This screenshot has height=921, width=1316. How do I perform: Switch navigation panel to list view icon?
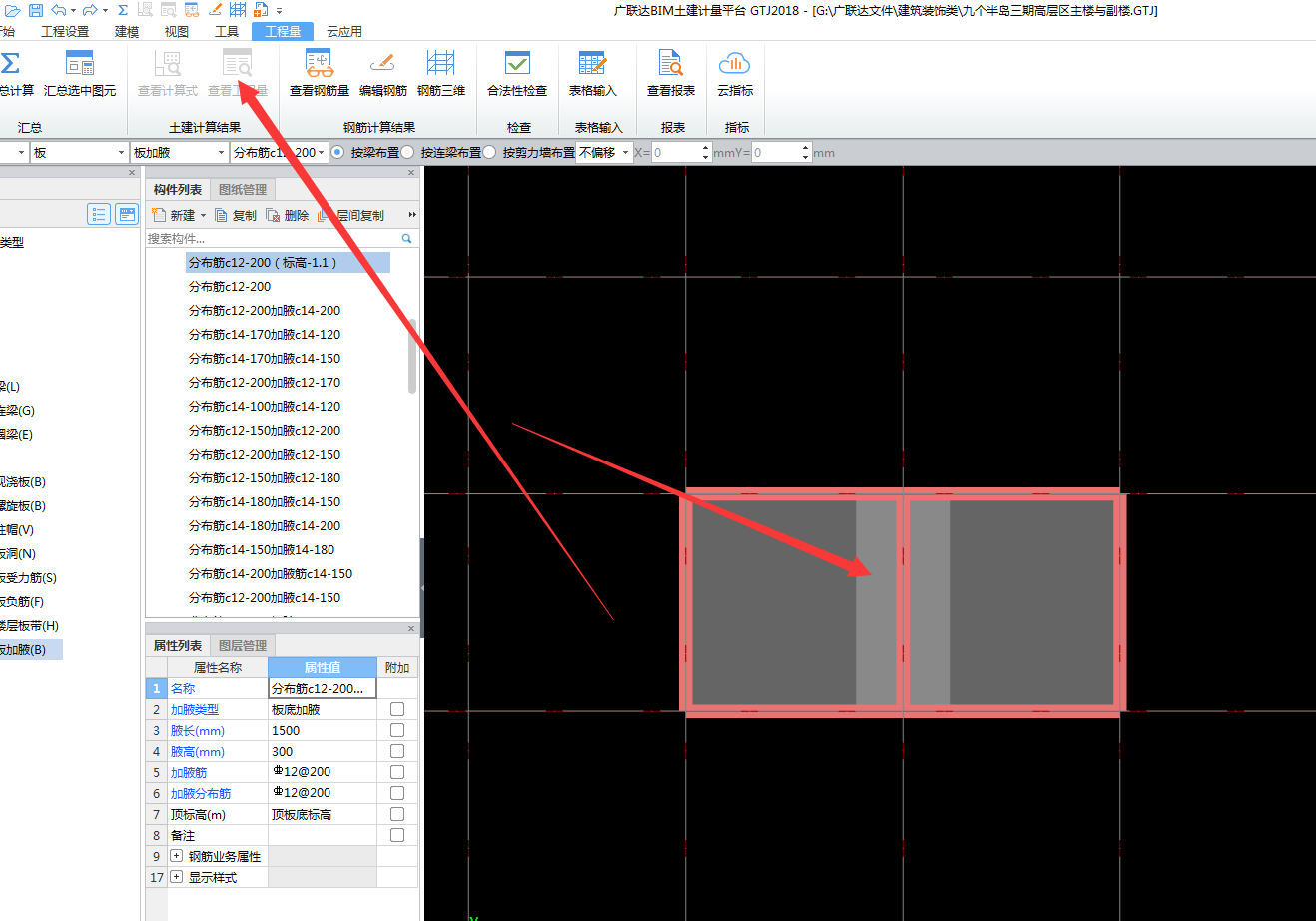click(x=99, y=214)
